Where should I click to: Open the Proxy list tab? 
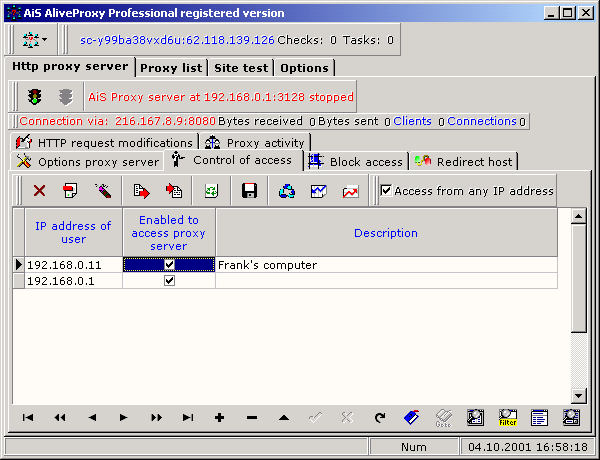(x=171, y=68)
